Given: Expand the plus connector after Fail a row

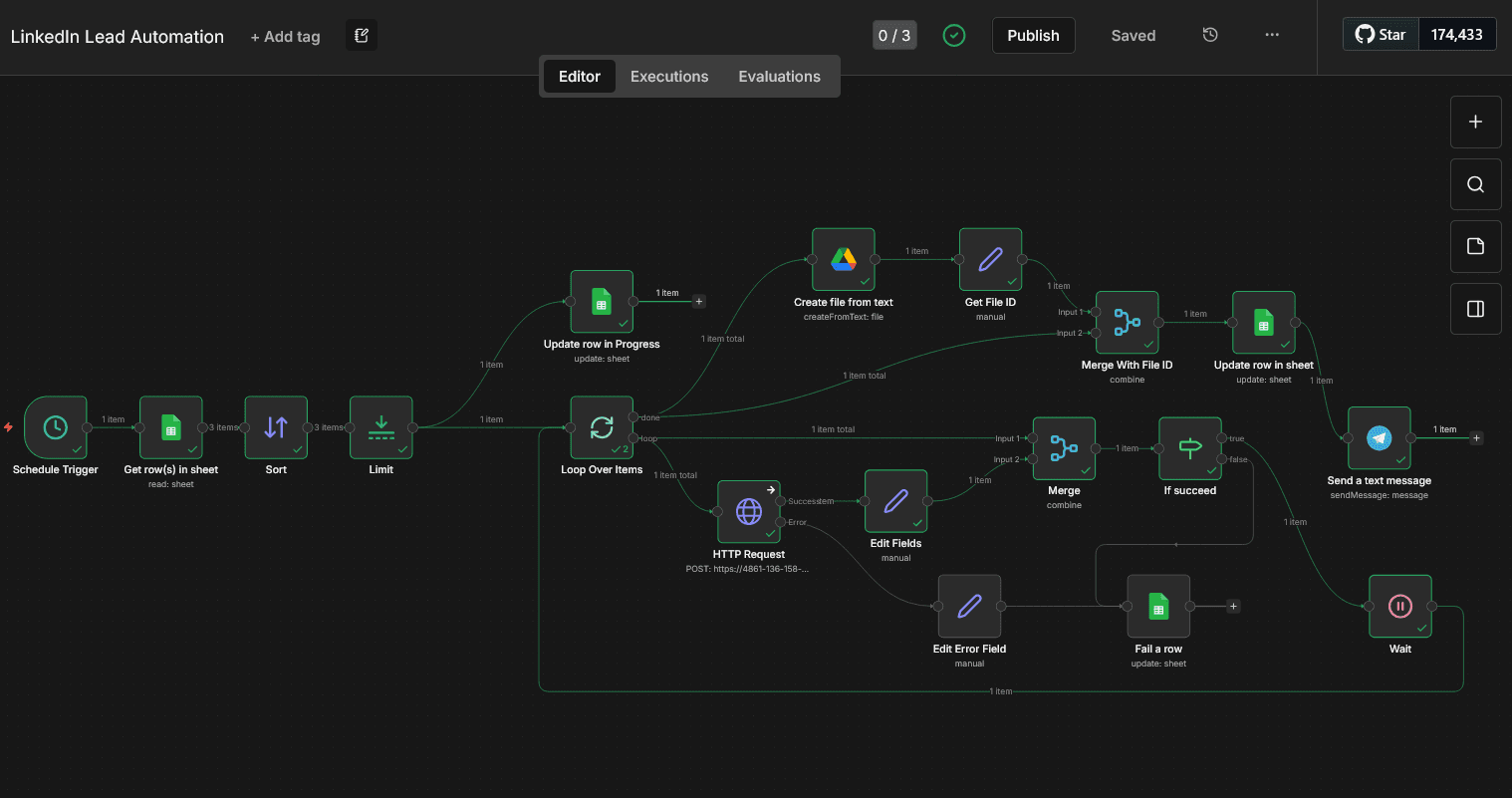Looking at the screenshot, I should click(1233, 606).
